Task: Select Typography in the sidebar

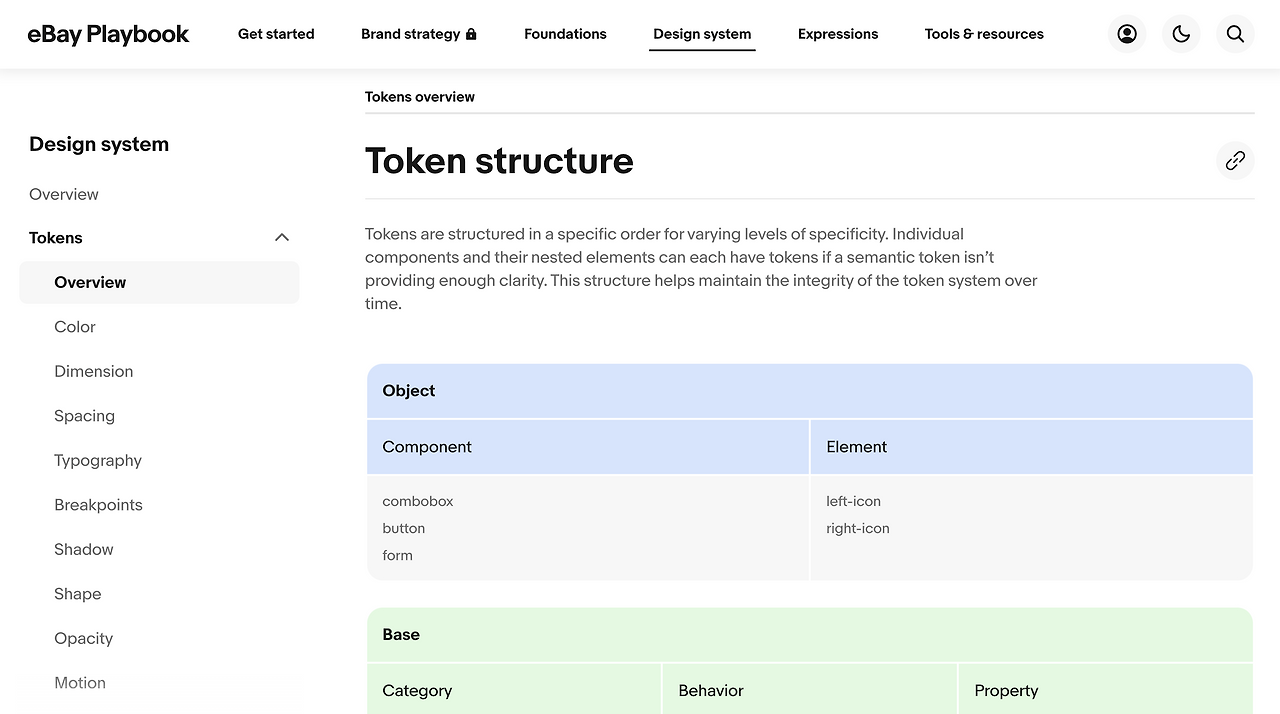Action: coord(98,460)
